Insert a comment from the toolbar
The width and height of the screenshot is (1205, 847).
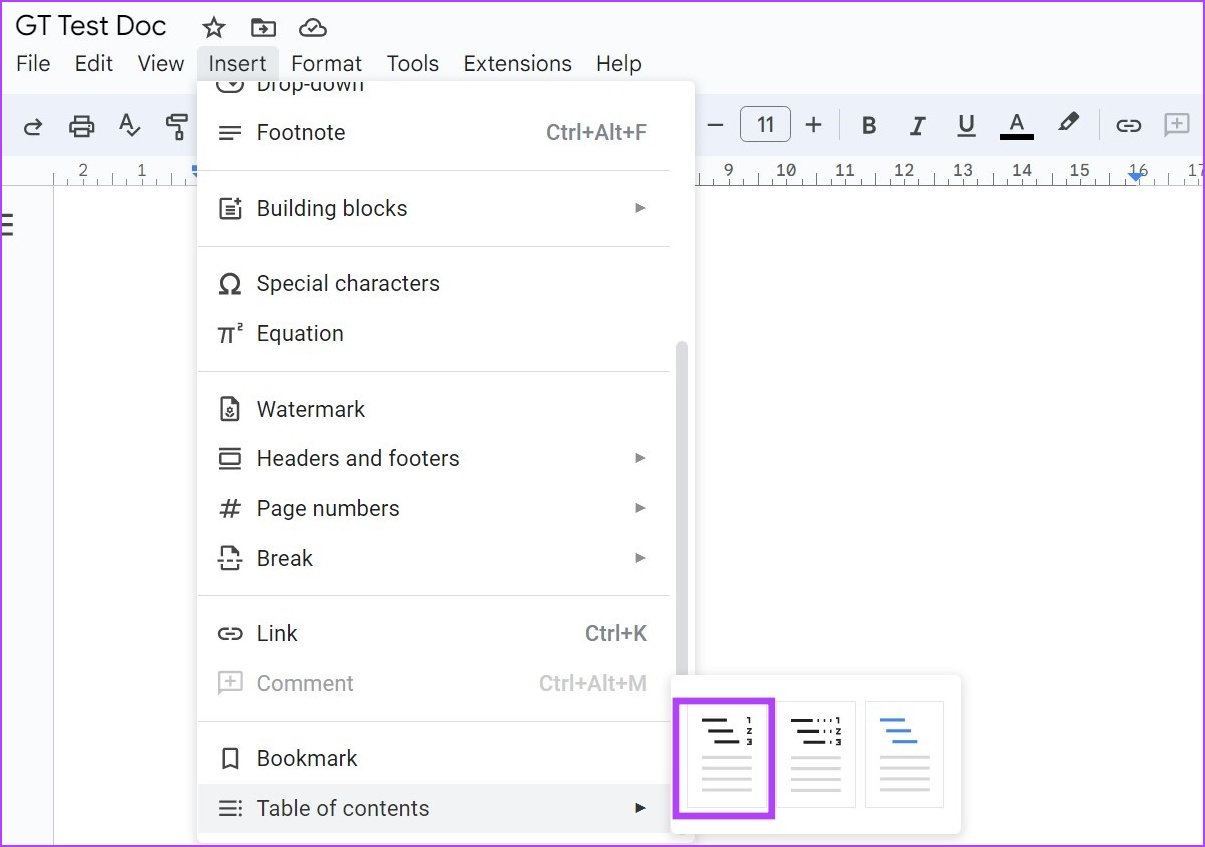1177,124
